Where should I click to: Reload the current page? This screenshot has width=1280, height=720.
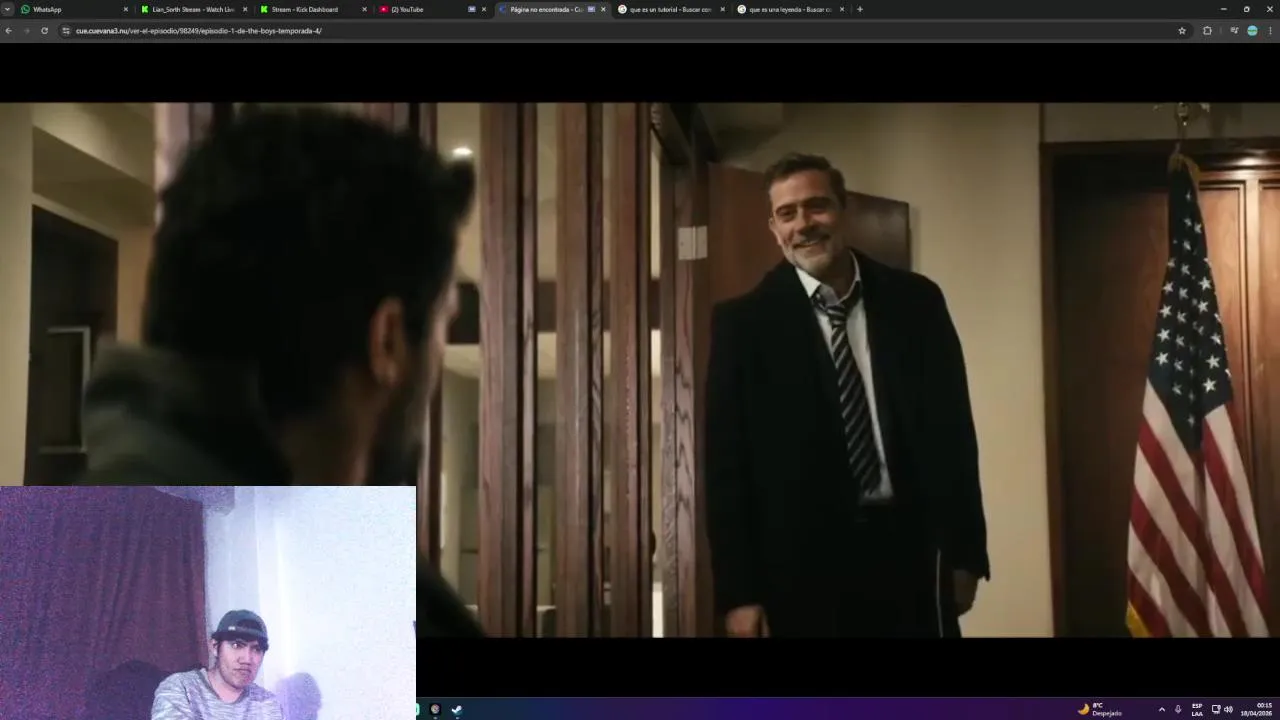click(44, 31)
